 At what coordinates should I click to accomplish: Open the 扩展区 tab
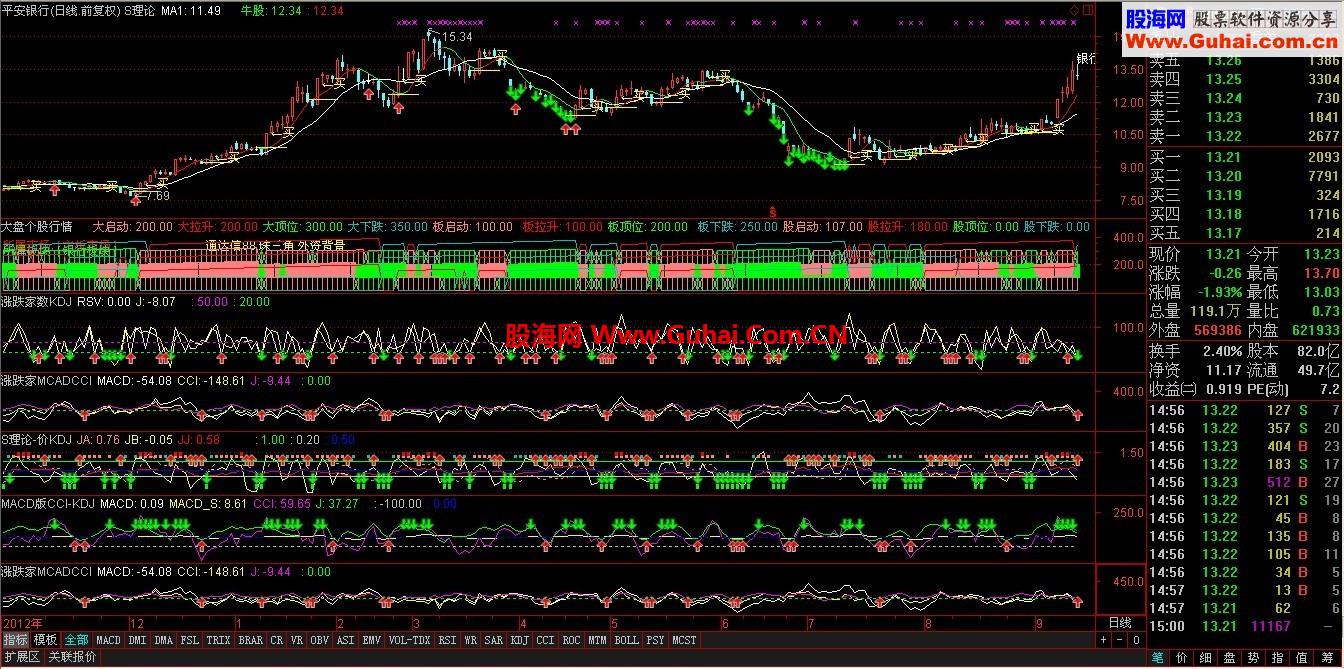tap(22, 657)
